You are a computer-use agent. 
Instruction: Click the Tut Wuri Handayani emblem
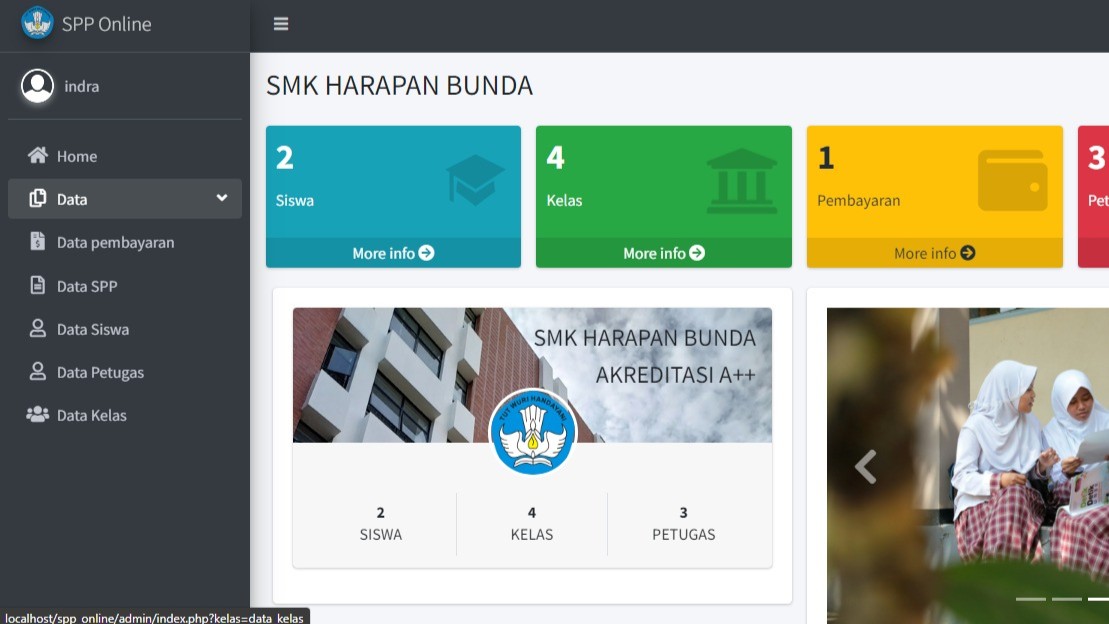(x=533, y=432)
